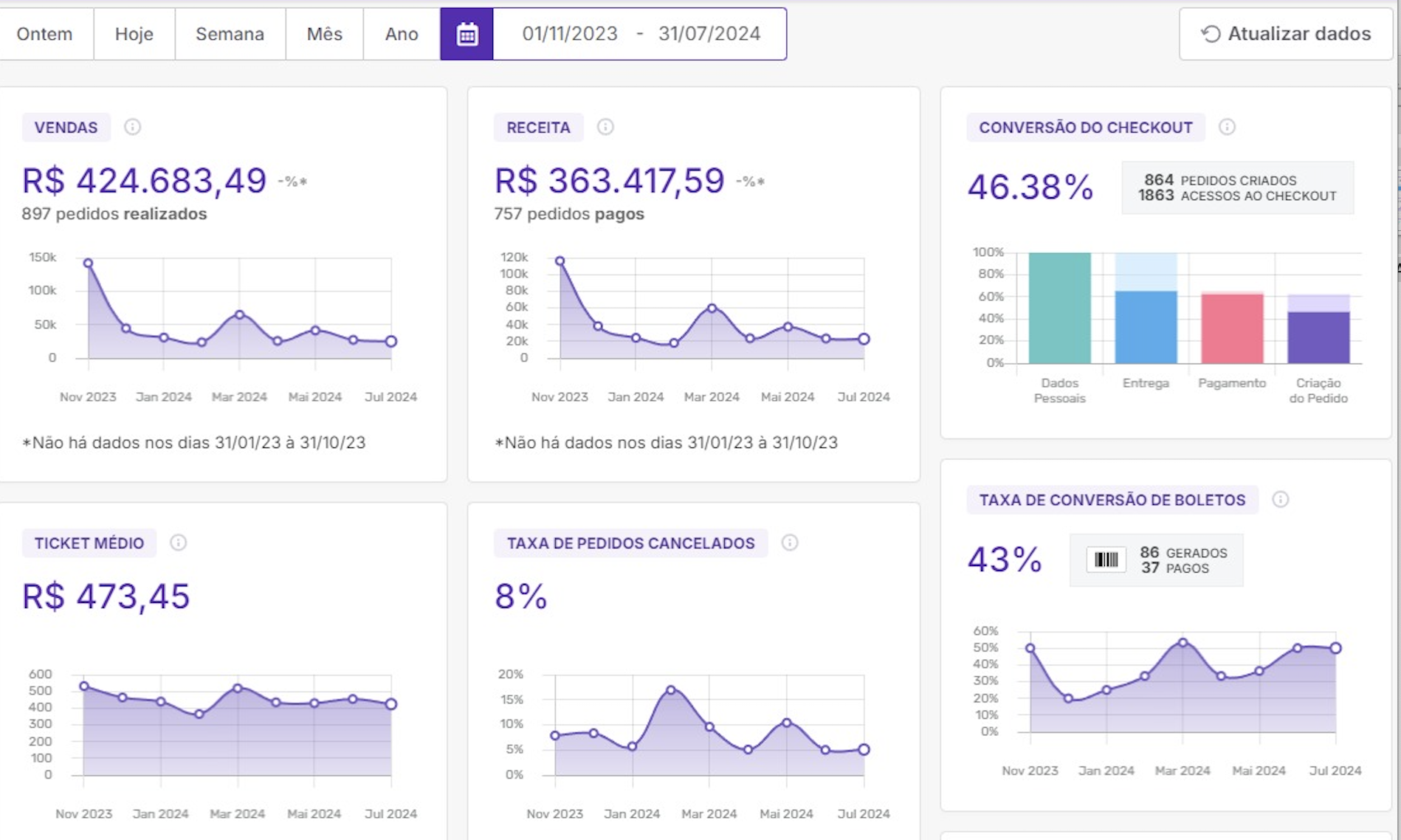Screen dimensions: 1401x840
Task: Click the VENDAS info icon
Action: [133, 126]
